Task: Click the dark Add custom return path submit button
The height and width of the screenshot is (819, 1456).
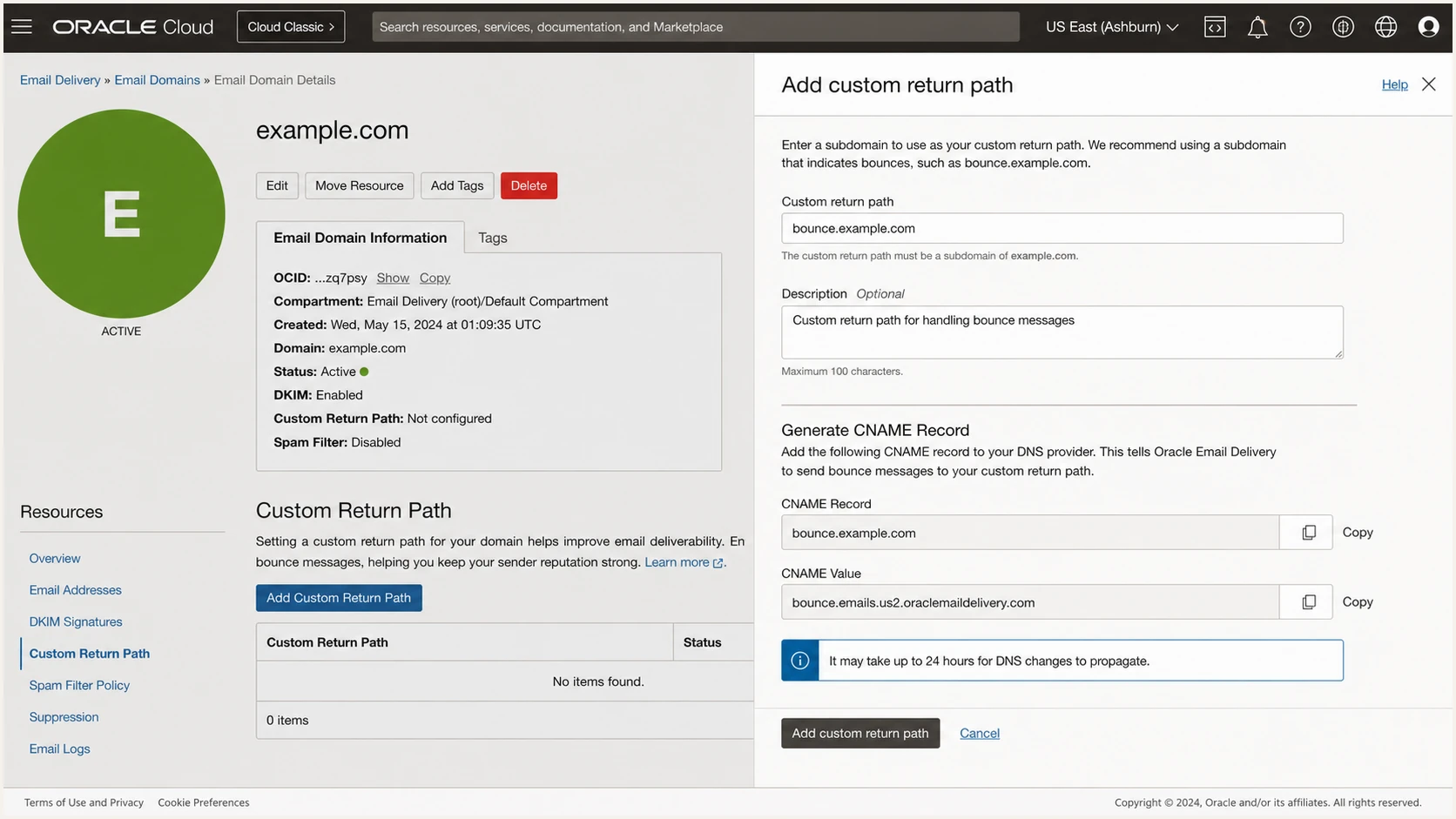Action: click(x=860, y=733)
